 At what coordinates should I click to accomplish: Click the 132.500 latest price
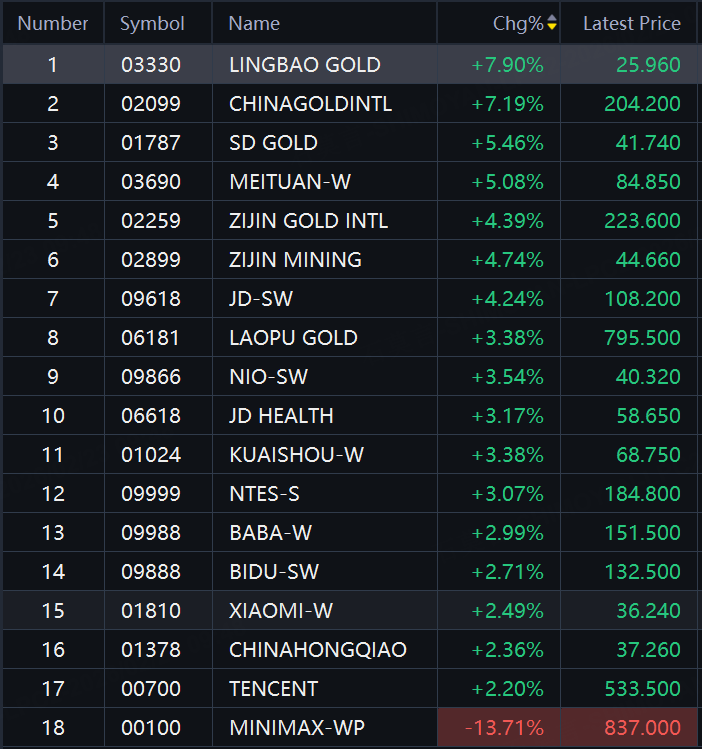642,572
